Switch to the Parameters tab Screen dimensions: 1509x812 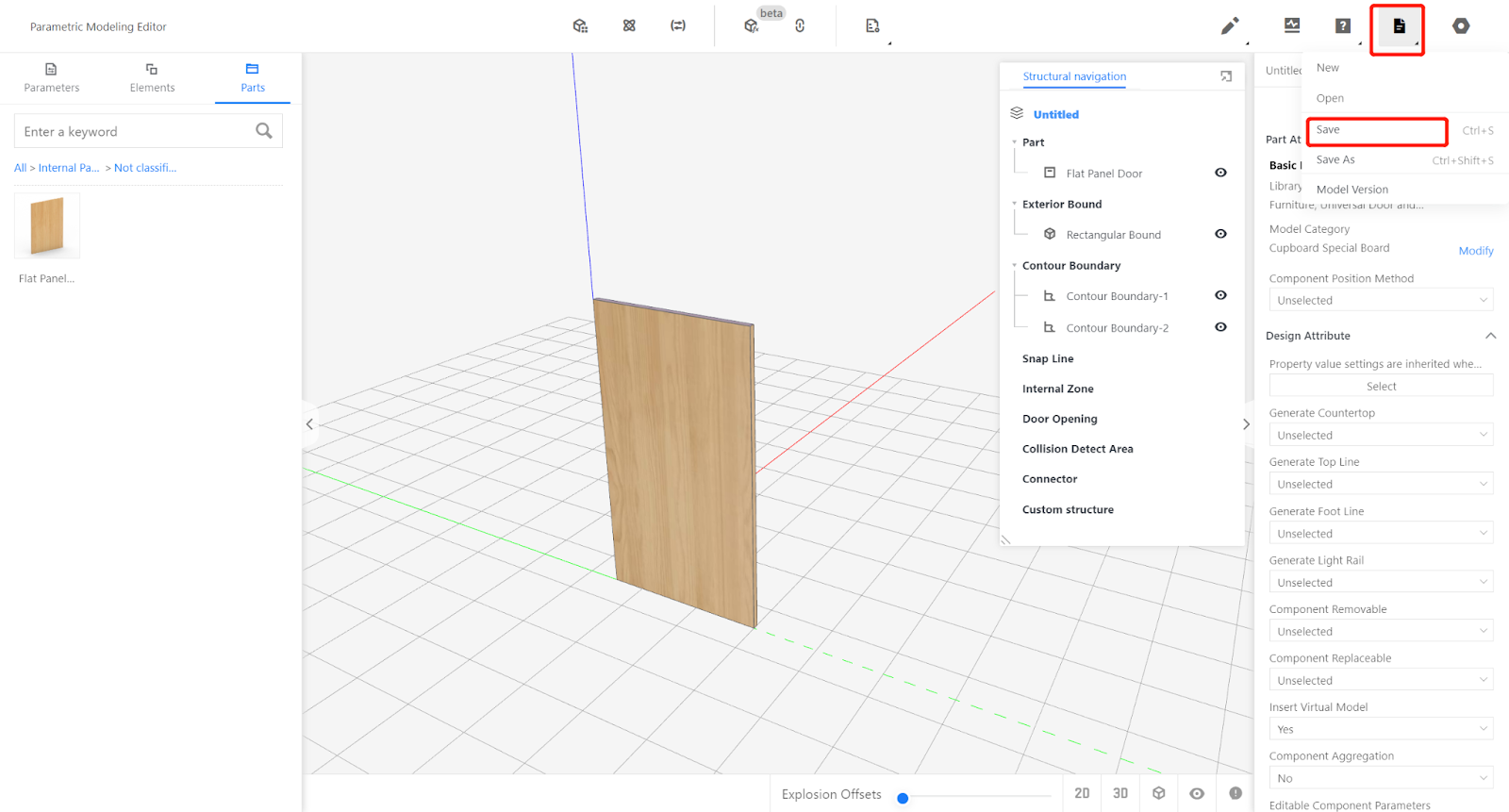[51, 77]
